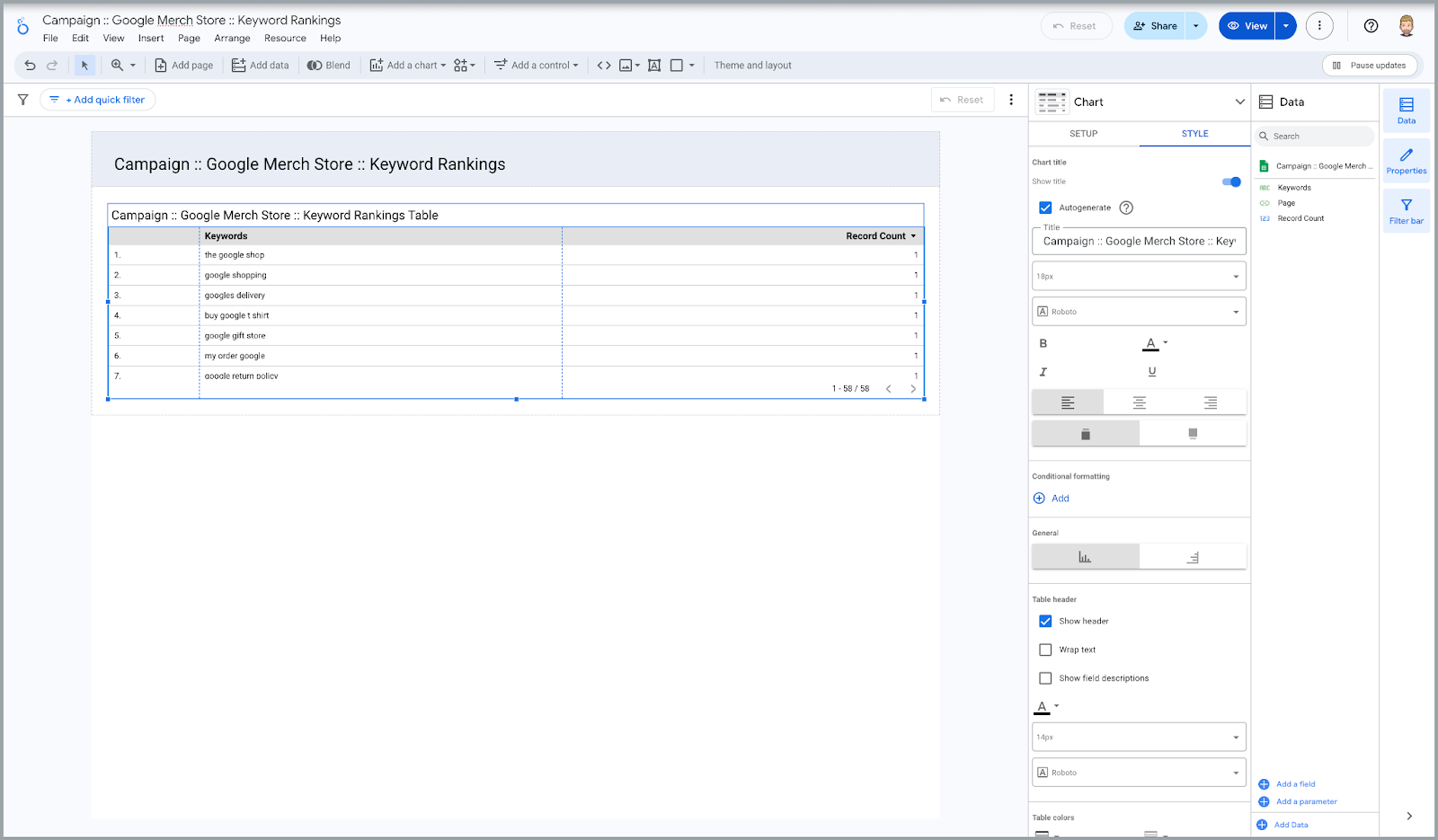
Task: Open the File menu
Action: (x=50, y=39)
